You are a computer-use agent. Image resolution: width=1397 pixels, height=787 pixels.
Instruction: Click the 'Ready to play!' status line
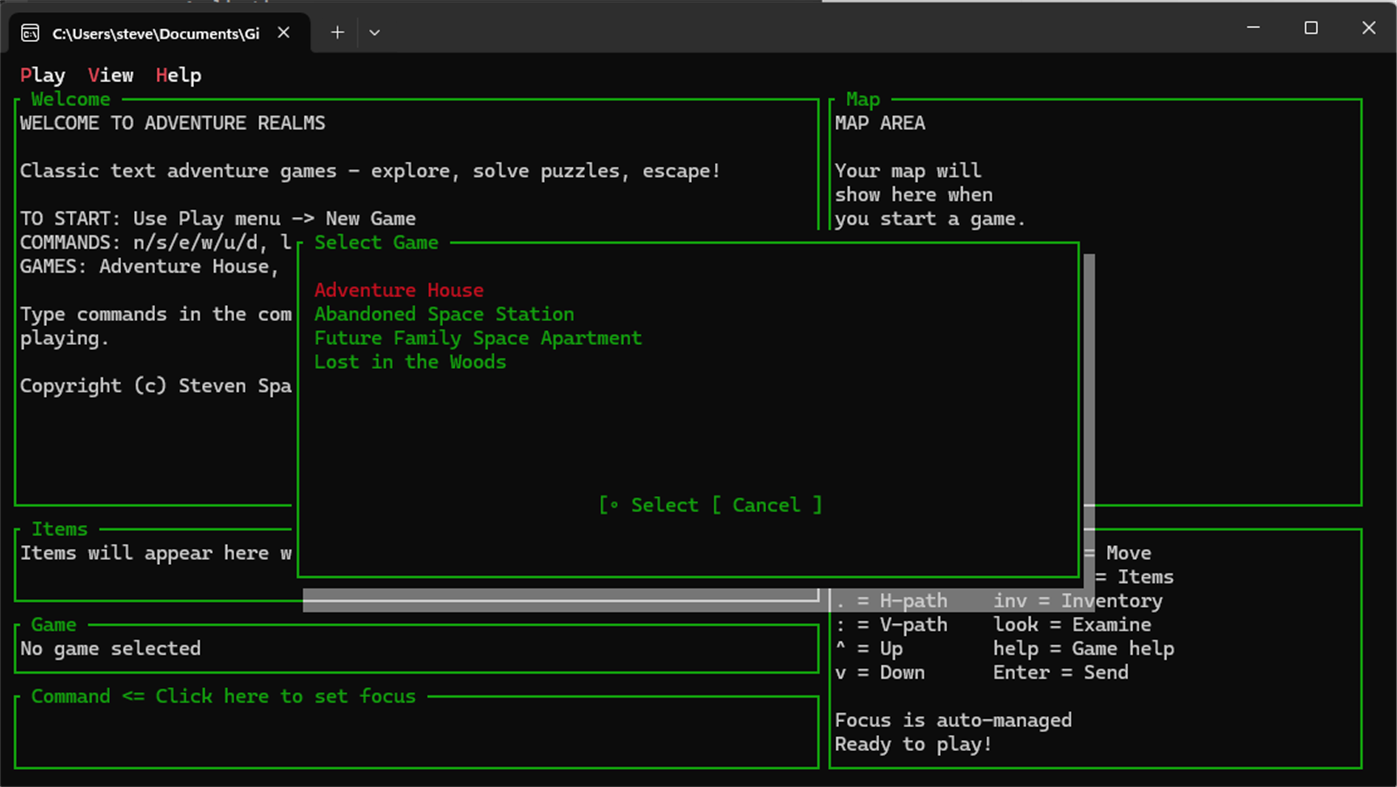tap(914, 744)
